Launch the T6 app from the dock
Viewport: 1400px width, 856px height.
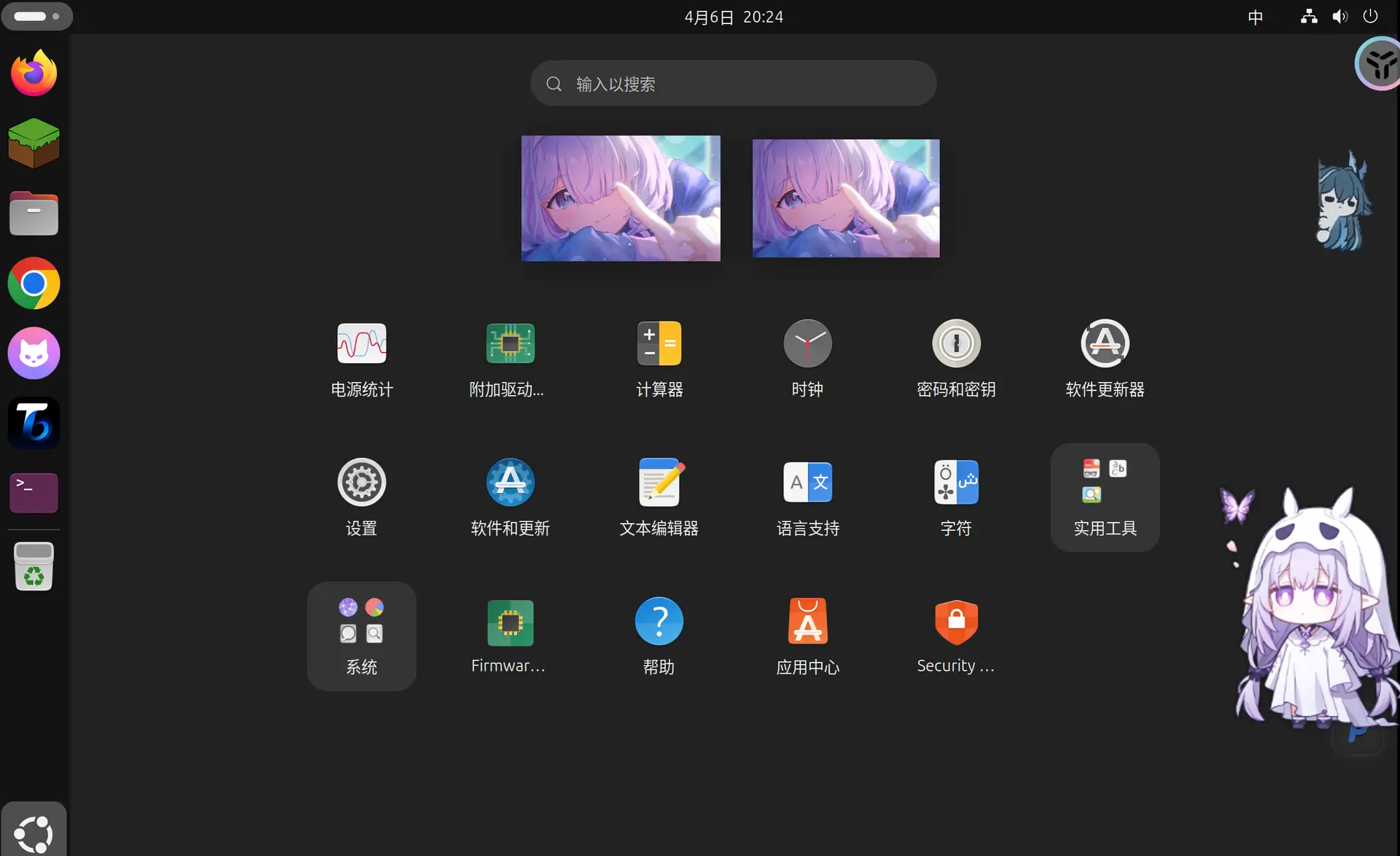34,423
